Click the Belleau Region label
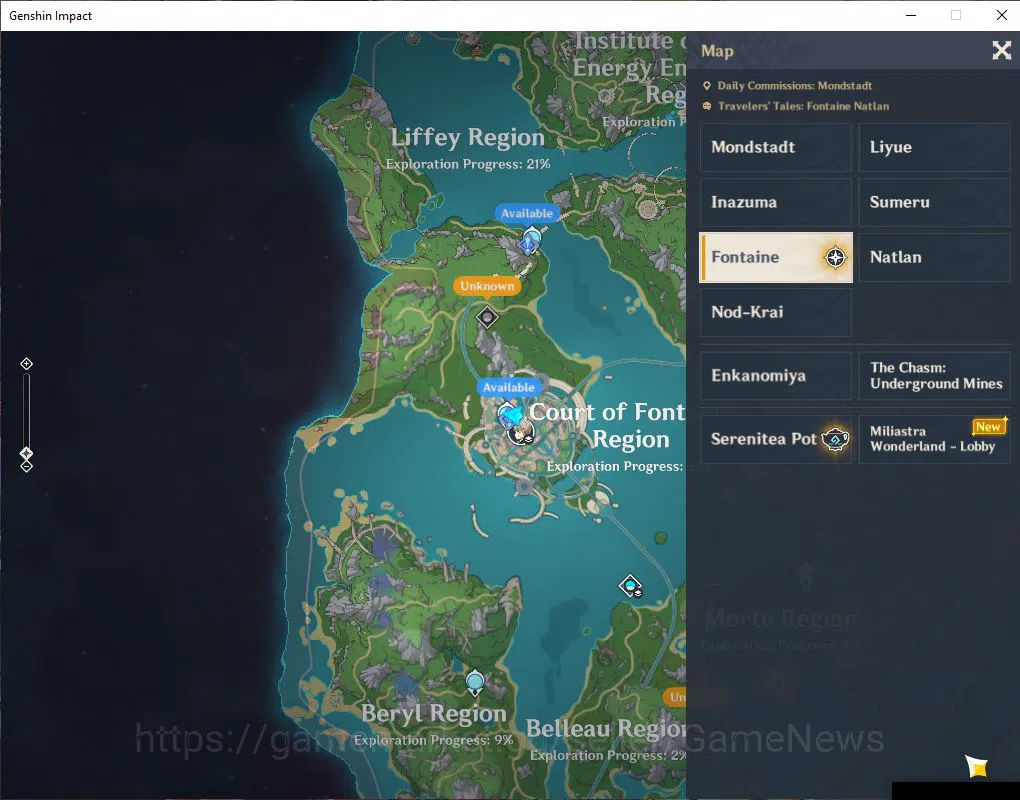 click(606, 728)
